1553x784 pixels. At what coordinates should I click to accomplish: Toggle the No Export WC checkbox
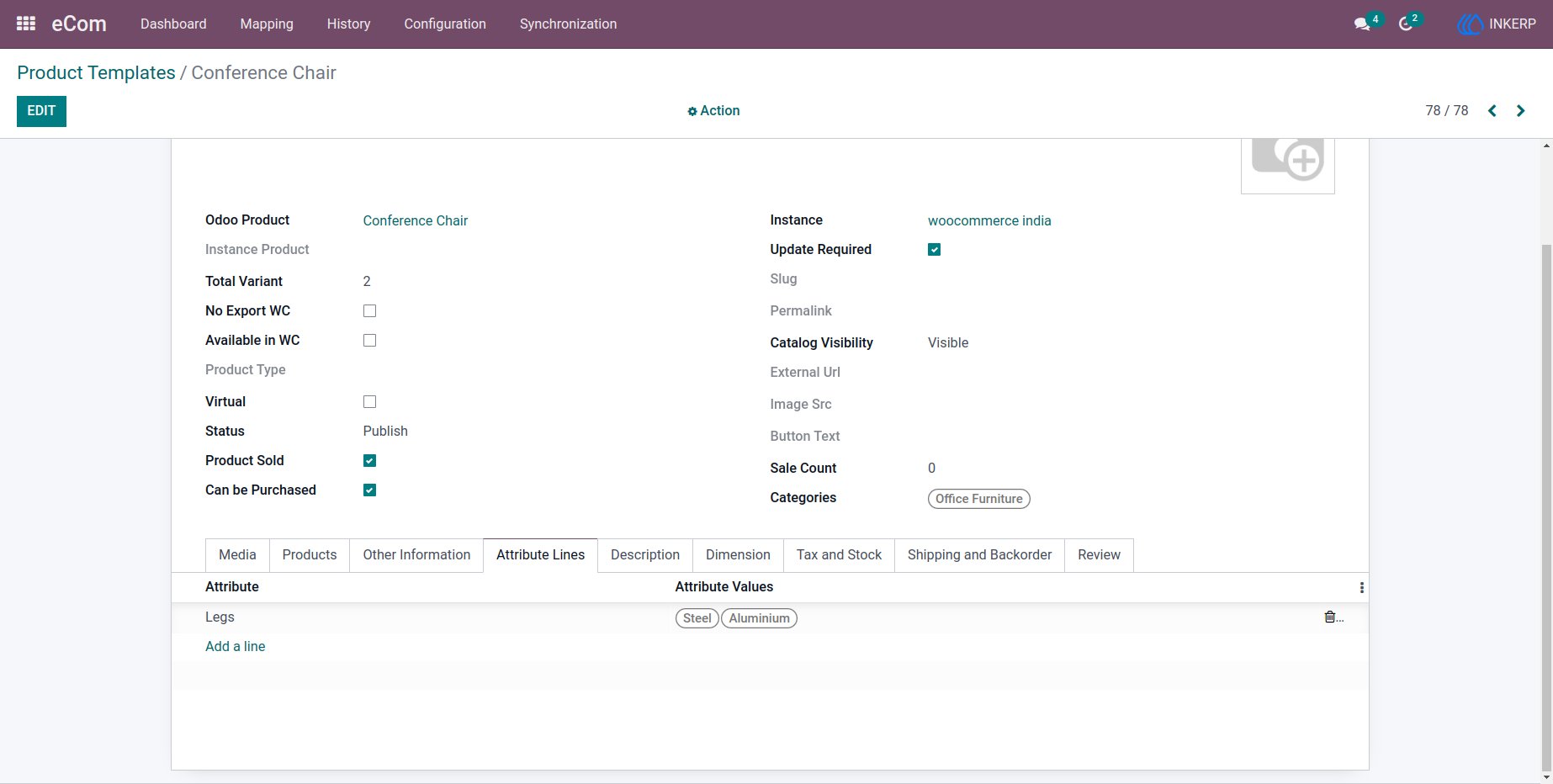pos(369,311)
